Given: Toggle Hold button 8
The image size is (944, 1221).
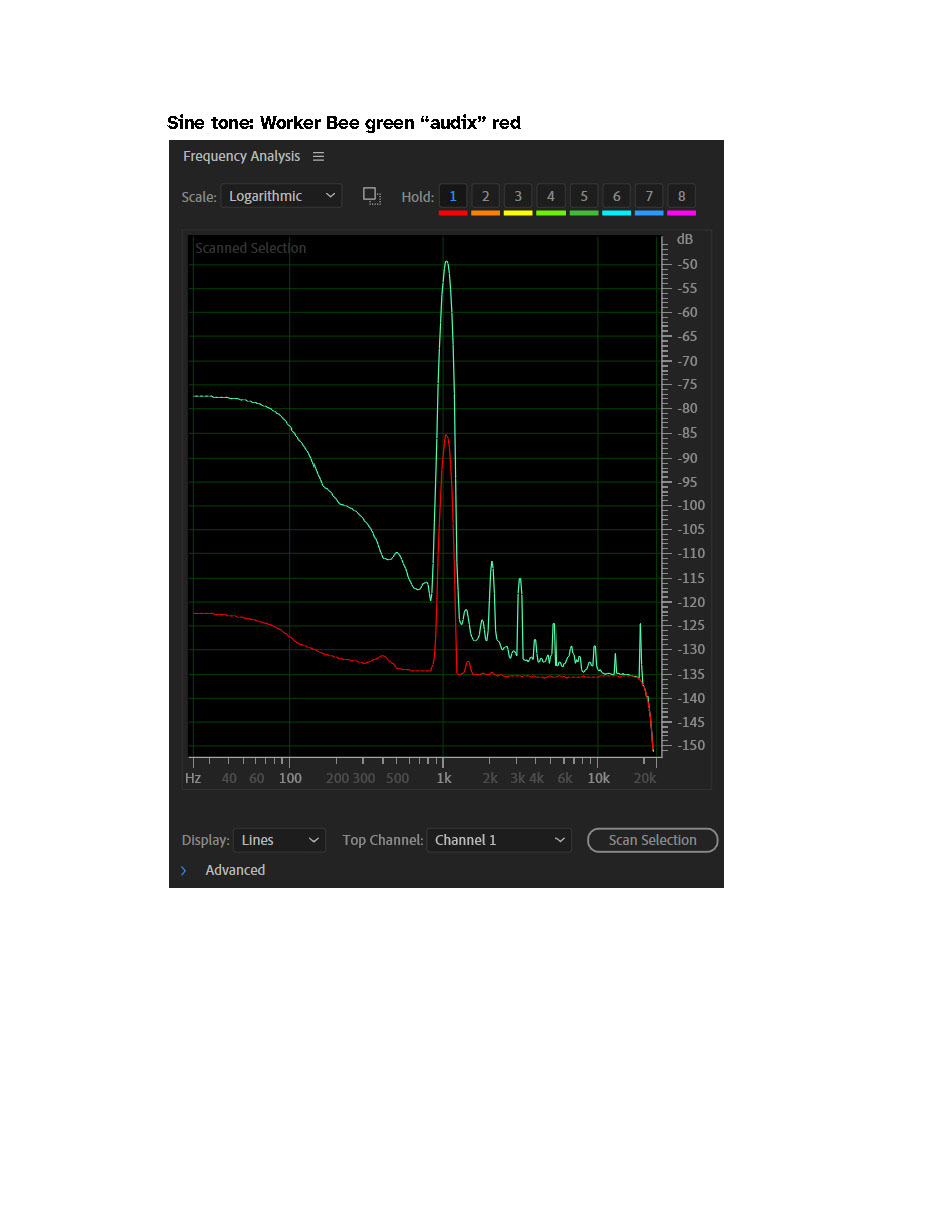Looking at the screenshot, I should pos(682,196).
